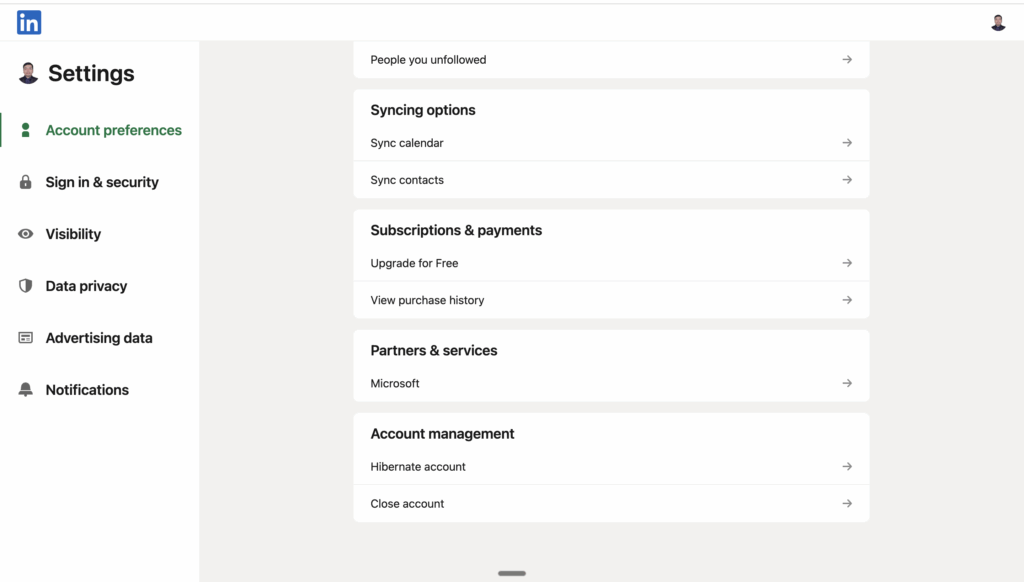1024x582 pixels.
Task: Switch to the Notifications settings section
Action: click(x=87, y=390)
